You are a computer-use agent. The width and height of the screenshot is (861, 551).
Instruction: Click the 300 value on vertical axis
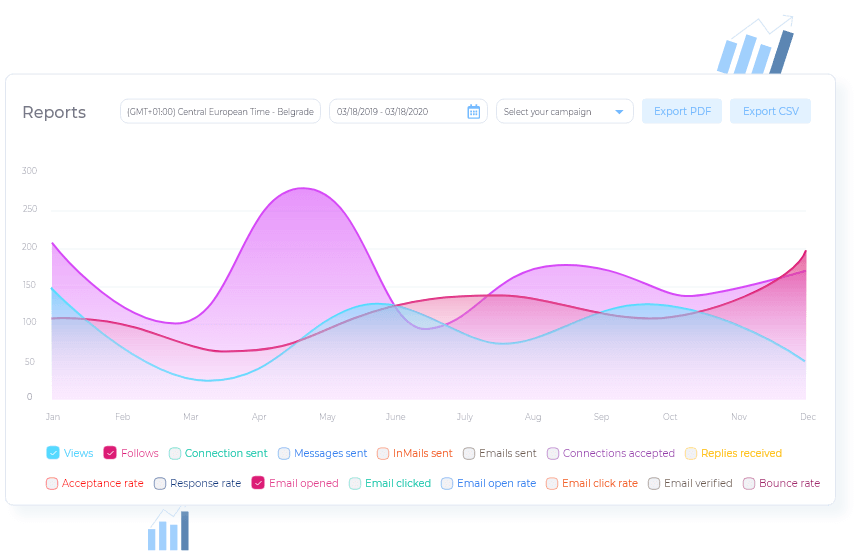tap(30, 171)
